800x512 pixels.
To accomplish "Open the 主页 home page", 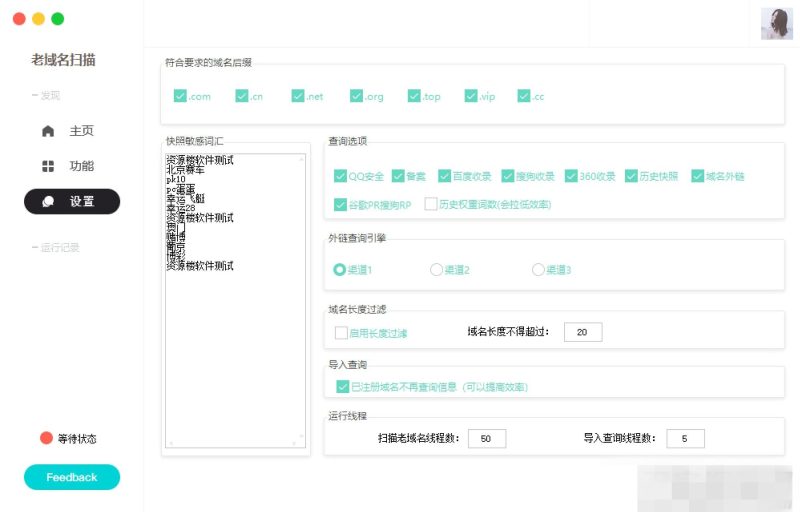I will (x=72, y=131).
